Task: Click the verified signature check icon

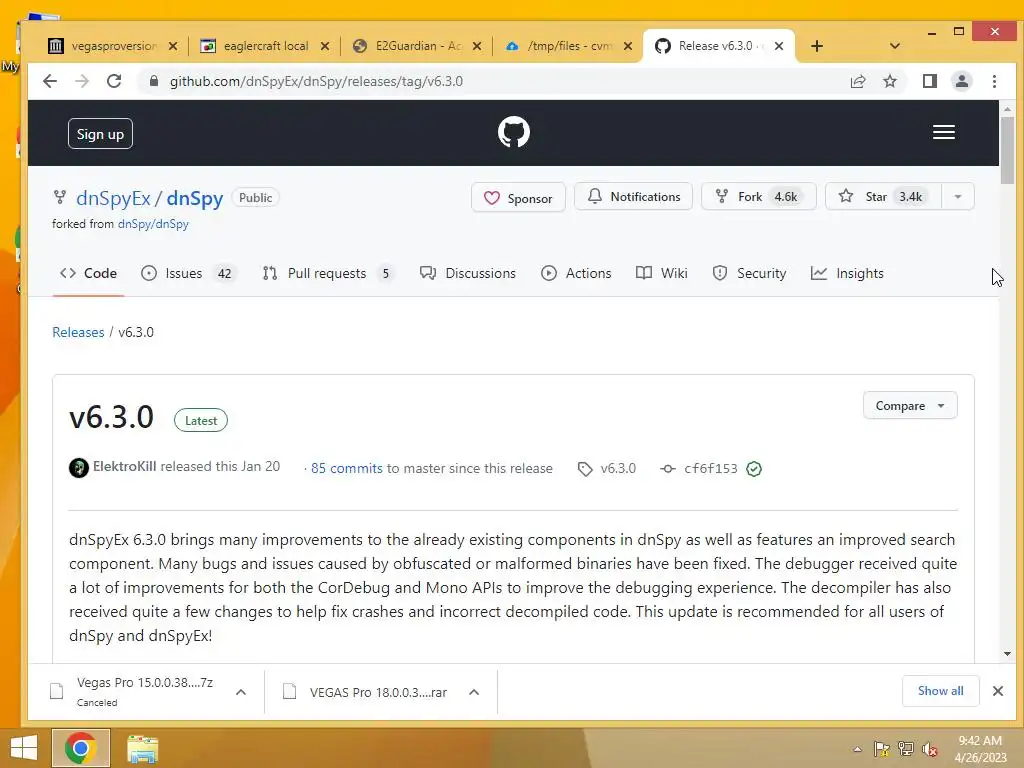Action: coord(754,468)
